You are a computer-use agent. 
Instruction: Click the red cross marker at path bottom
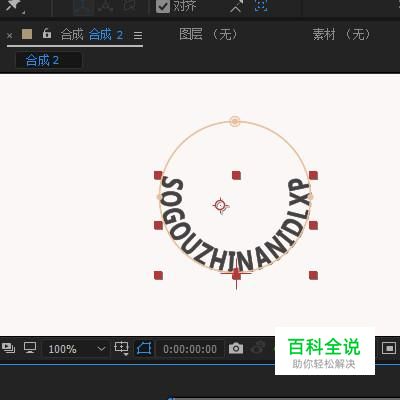236,274
